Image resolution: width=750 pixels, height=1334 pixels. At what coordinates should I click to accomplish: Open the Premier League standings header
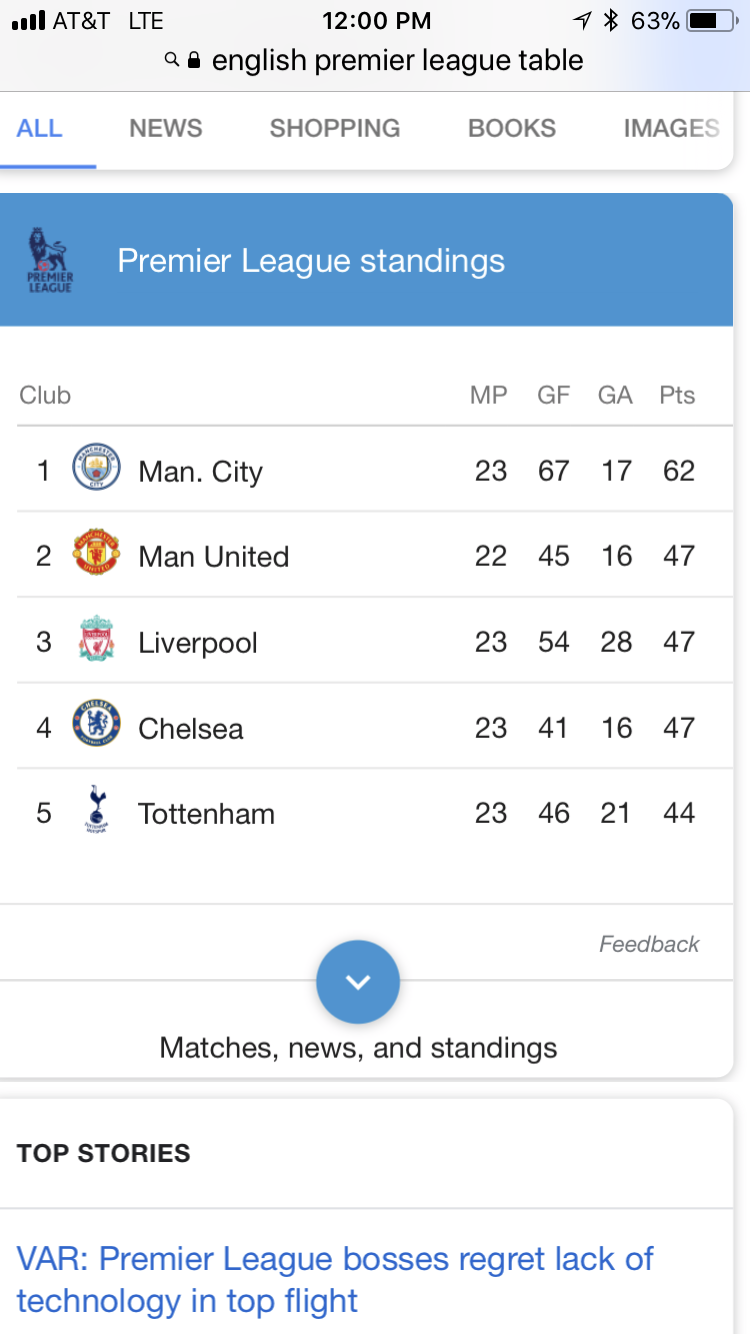(311, 261)
